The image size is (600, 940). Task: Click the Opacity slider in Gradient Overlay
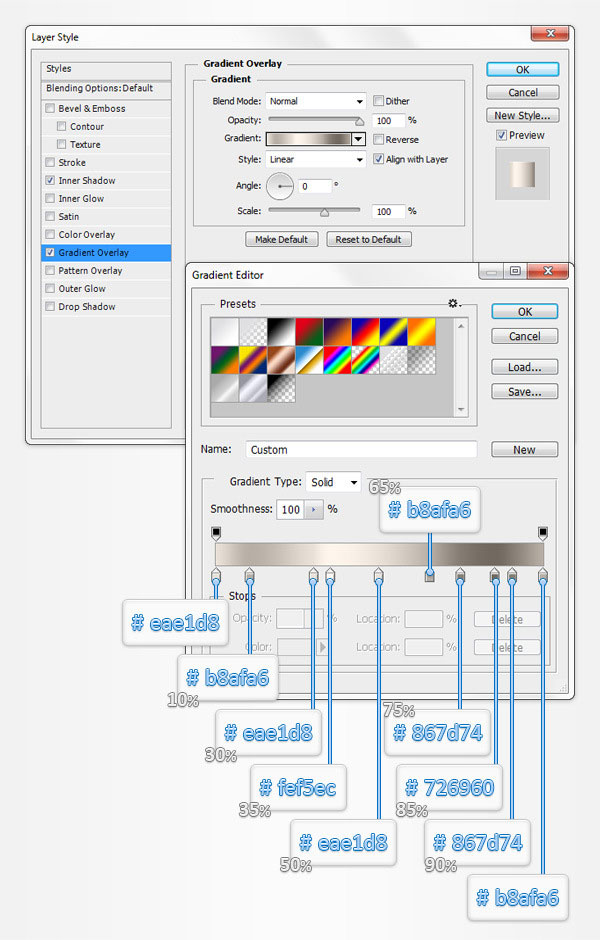click(316, 120)
